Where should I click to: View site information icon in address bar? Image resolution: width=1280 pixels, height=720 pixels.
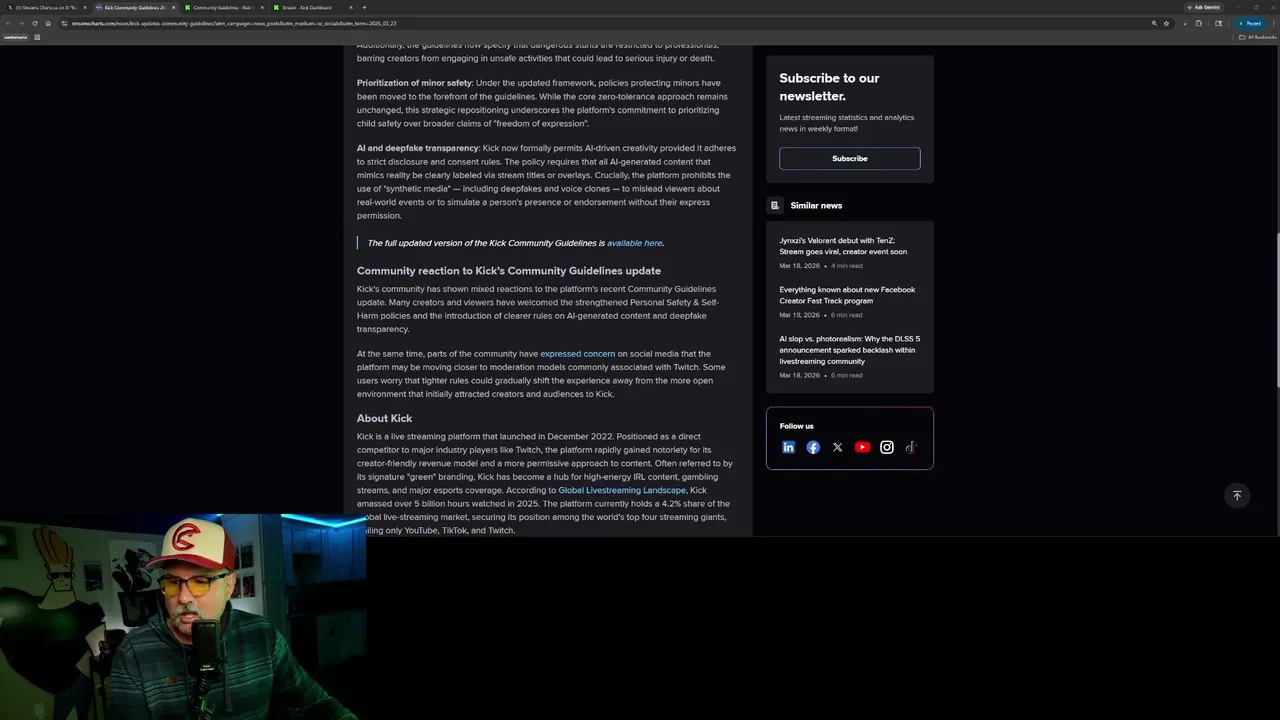[65, 23]
